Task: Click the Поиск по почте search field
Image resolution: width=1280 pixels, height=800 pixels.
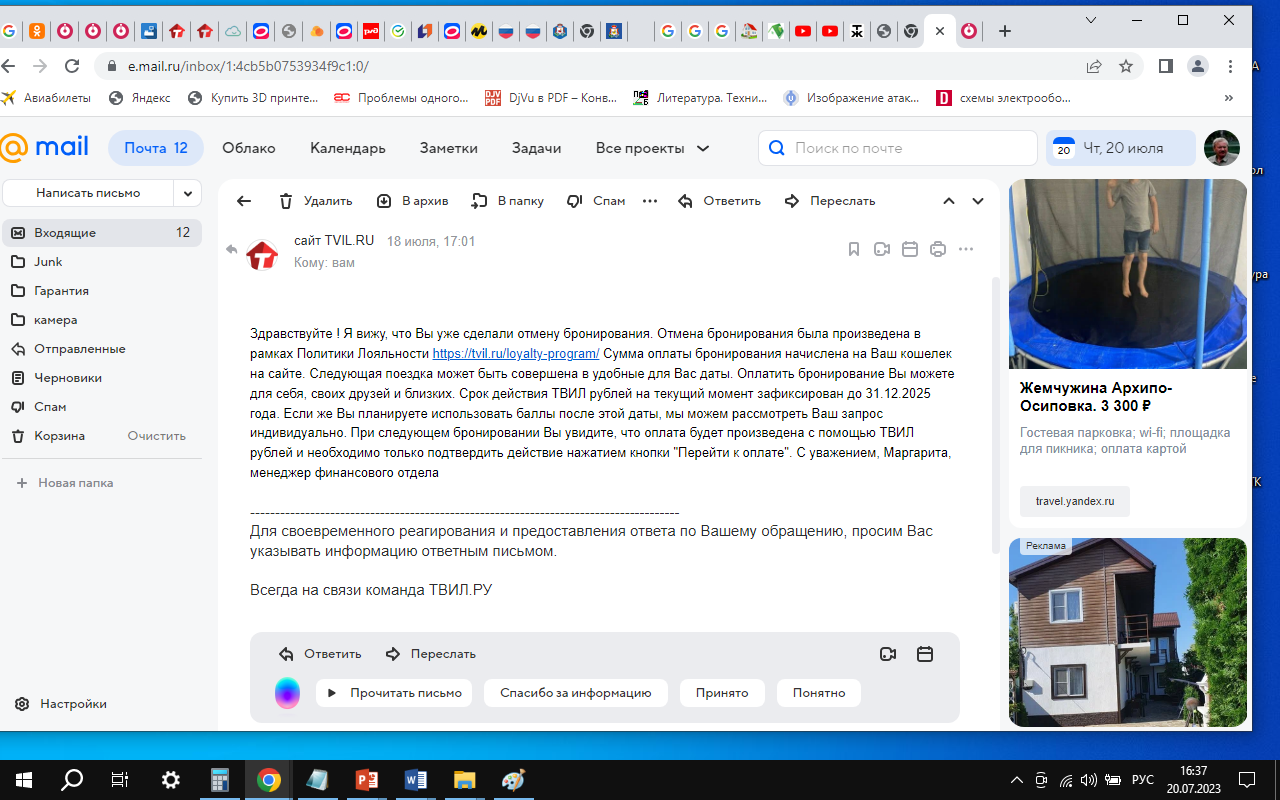Action: [x=898, y=148]
